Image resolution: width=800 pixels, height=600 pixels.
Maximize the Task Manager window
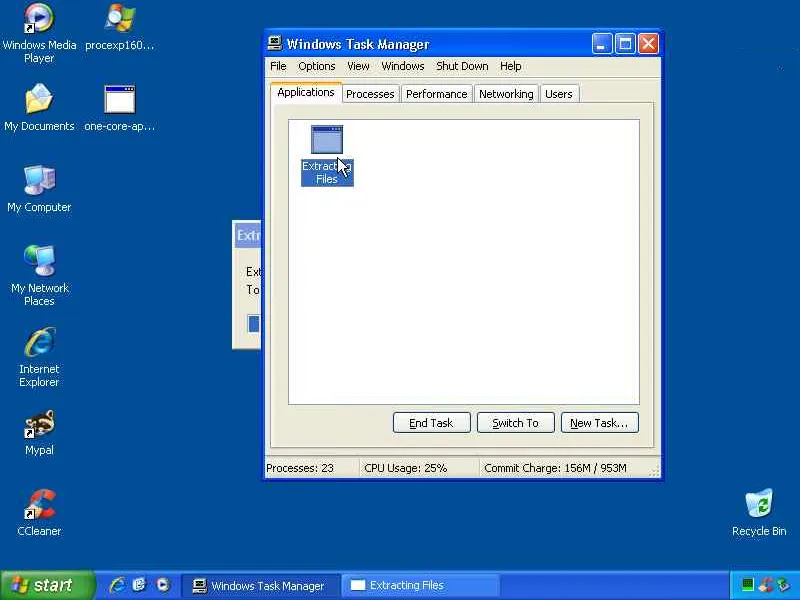(x=625, y=44)
